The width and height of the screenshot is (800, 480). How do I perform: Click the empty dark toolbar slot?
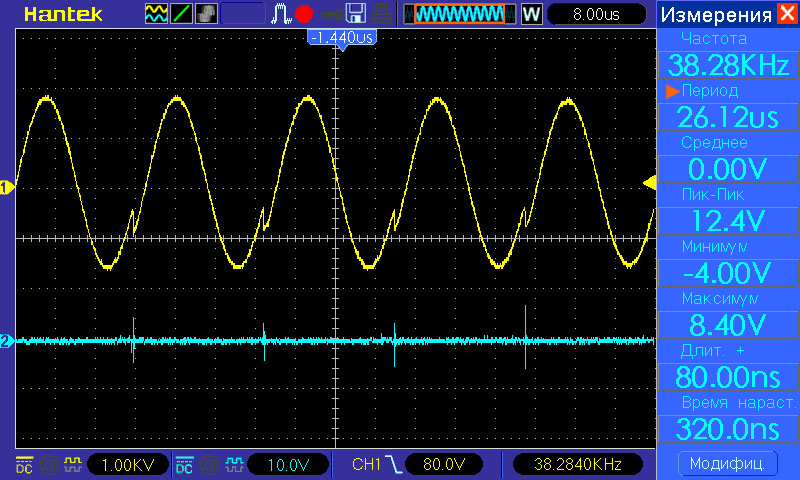tap(243, 14)
